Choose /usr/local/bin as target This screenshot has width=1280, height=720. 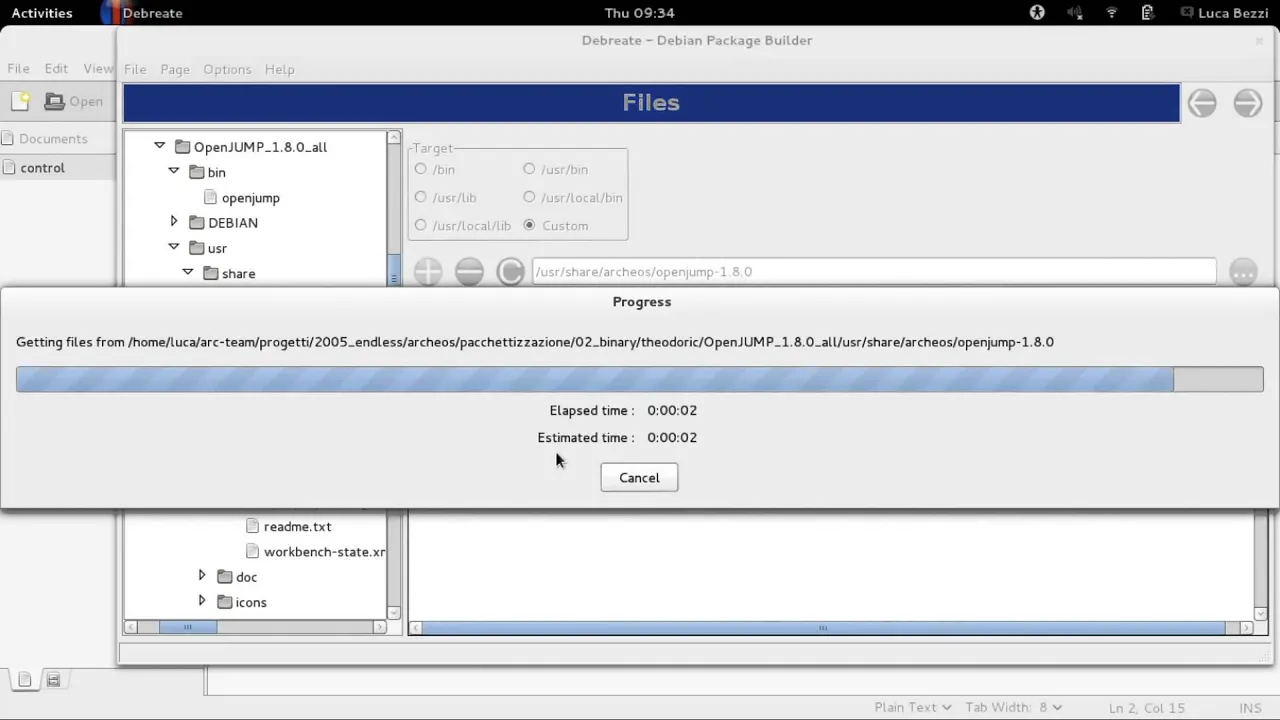point(529,197)
